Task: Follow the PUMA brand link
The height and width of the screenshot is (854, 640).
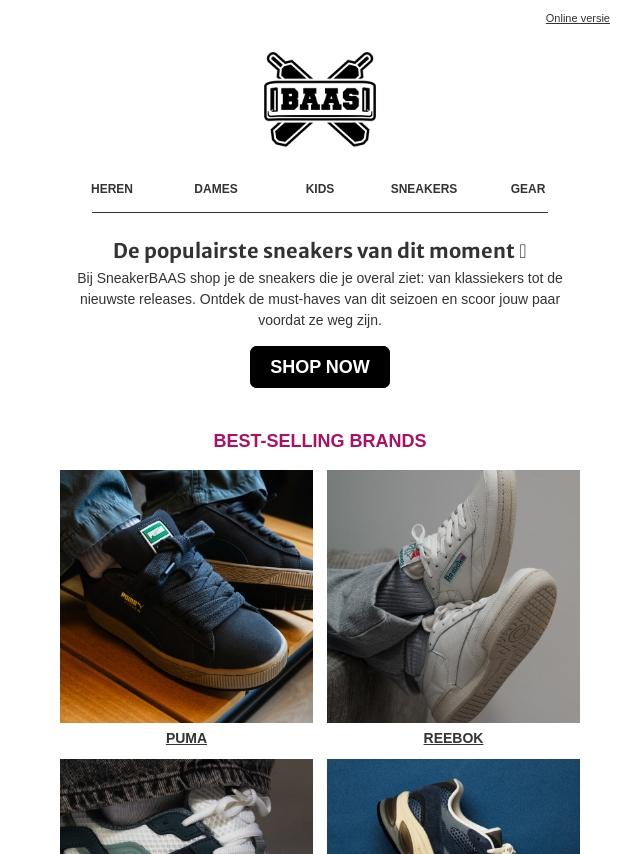Action: tap(186, 738)
